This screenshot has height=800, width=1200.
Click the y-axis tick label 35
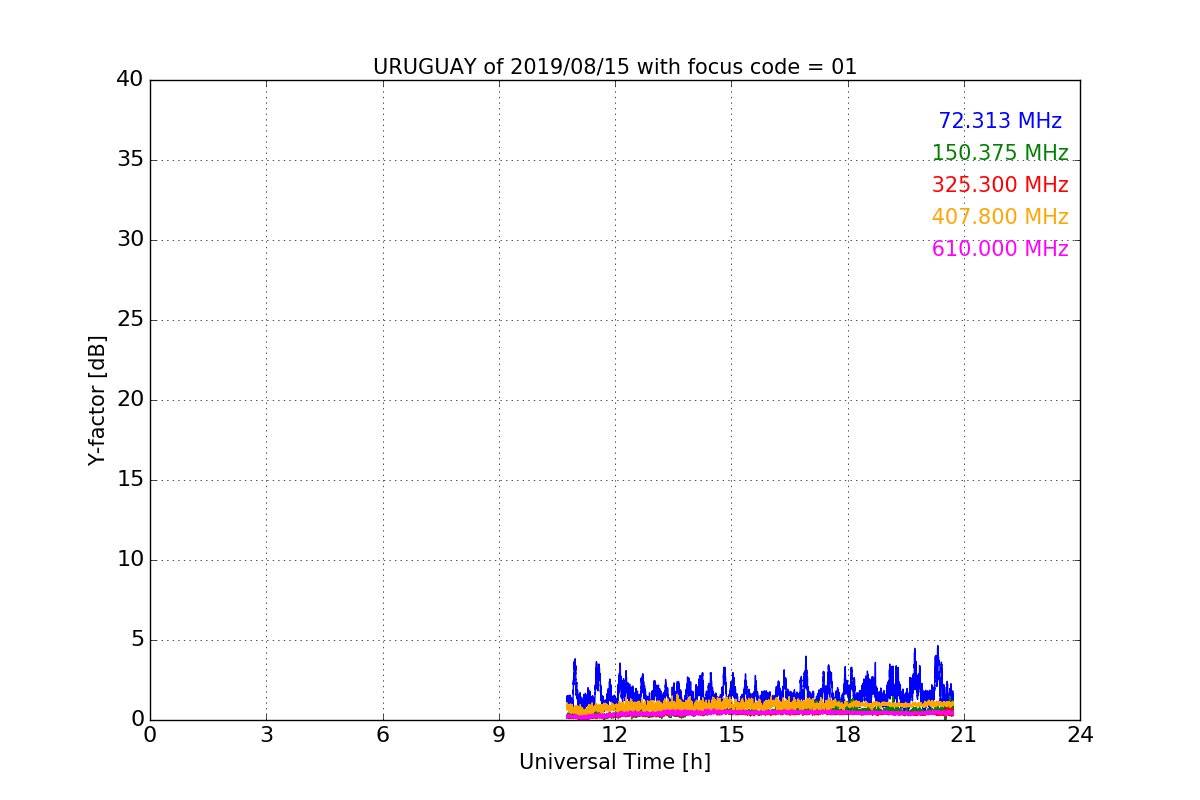pyautogui.click(x=130, y=159)
